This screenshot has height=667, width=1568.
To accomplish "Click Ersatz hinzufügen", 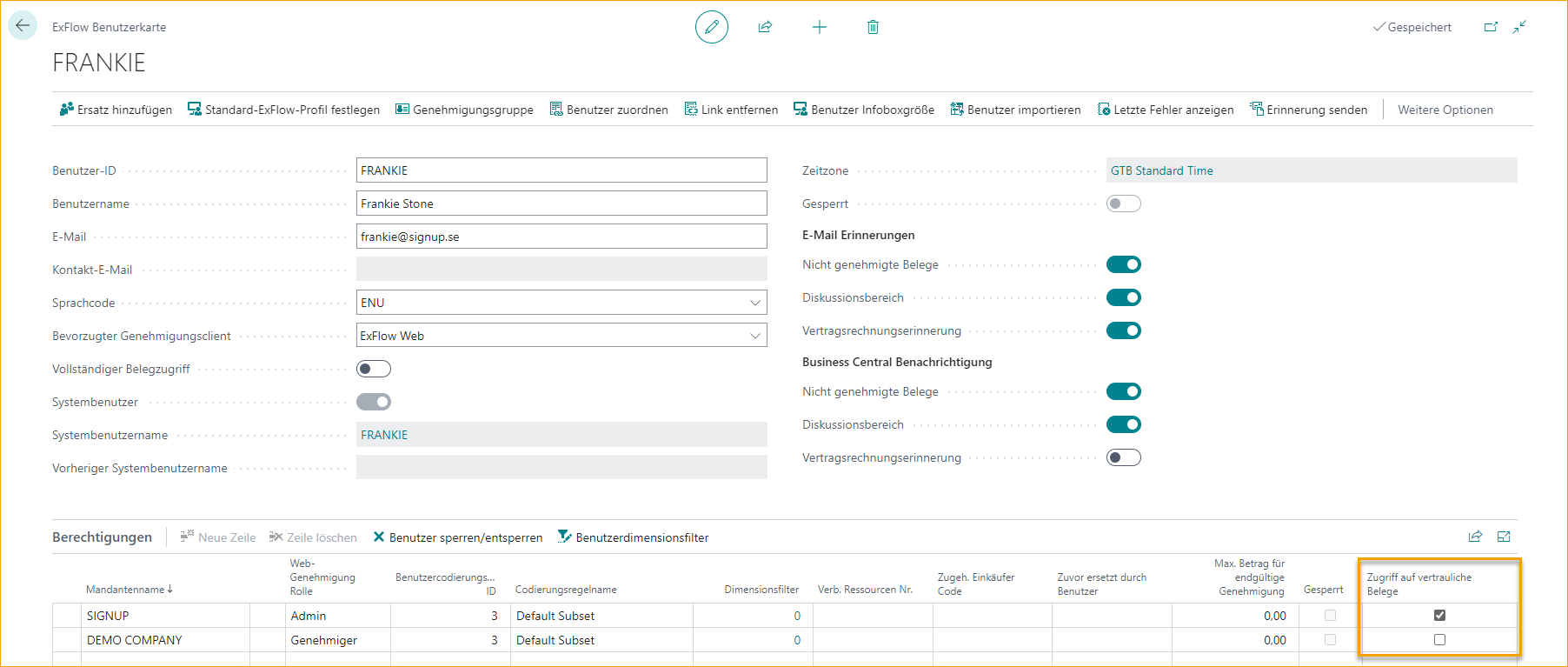I will click(x=116, y=110).
